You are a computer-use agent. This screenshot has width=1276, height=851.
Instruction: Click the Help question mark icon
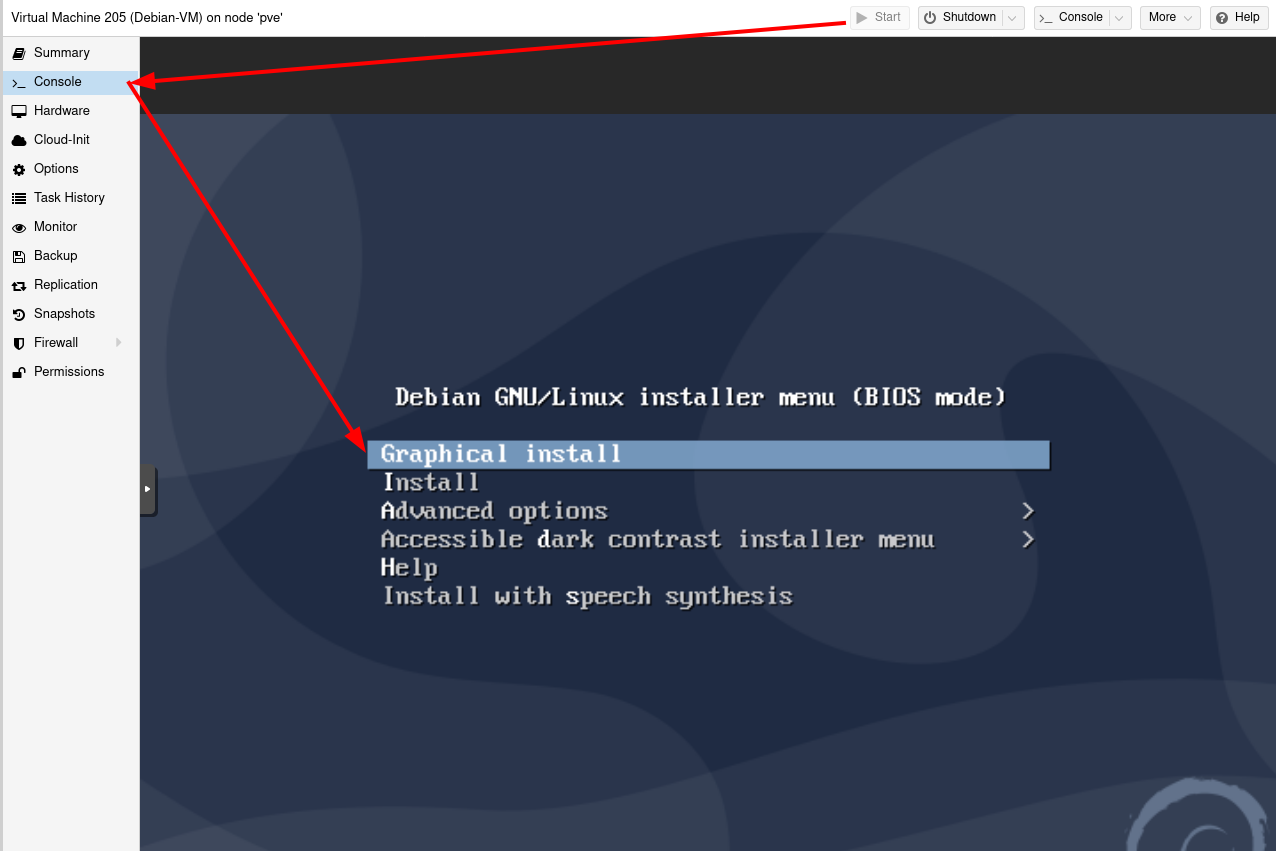pos(1222,18)
